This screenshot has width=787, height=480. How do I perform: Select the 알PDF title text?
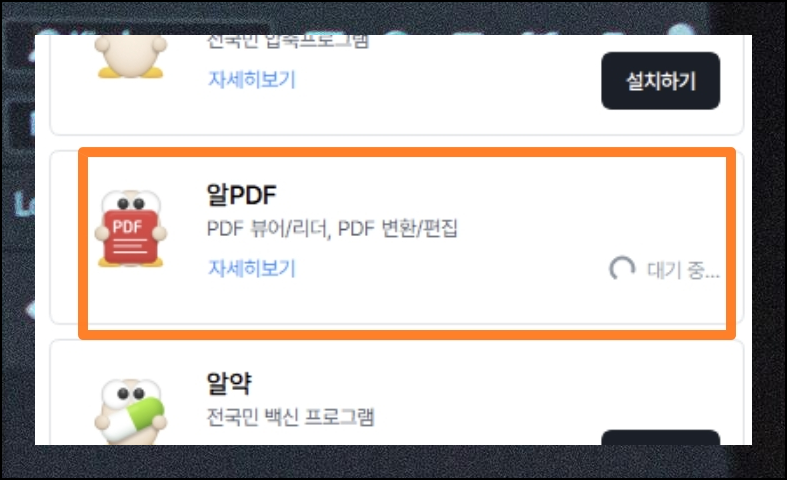(x=241, y=195)
